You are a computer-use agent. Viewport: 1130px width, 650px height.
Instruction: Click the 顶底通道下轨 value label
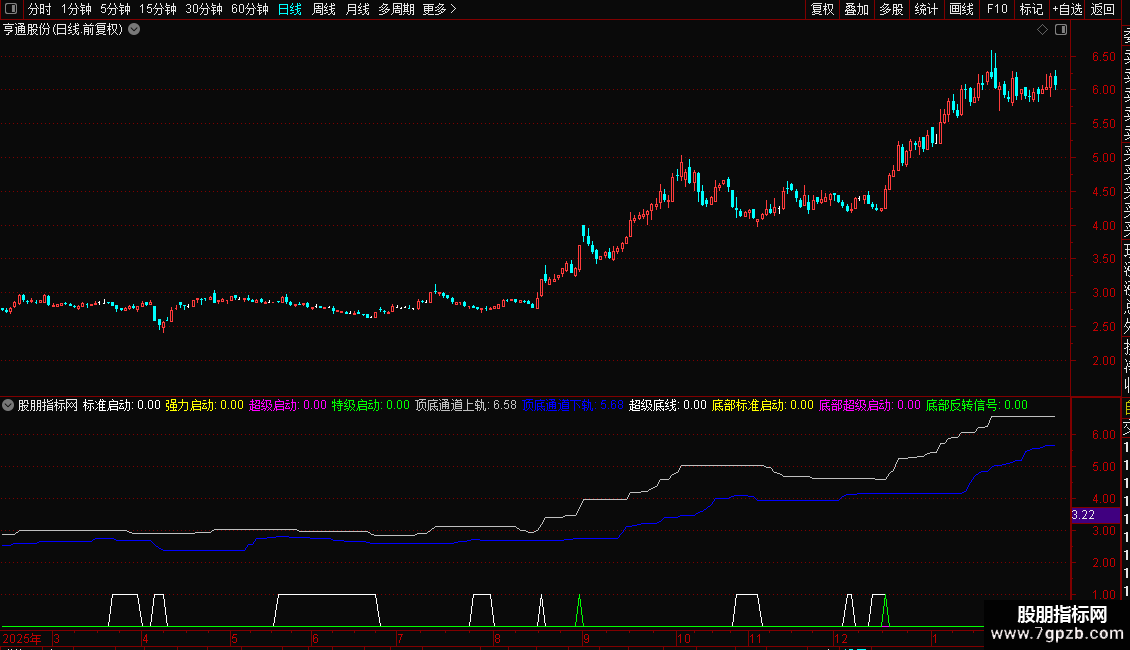point(573,405)
